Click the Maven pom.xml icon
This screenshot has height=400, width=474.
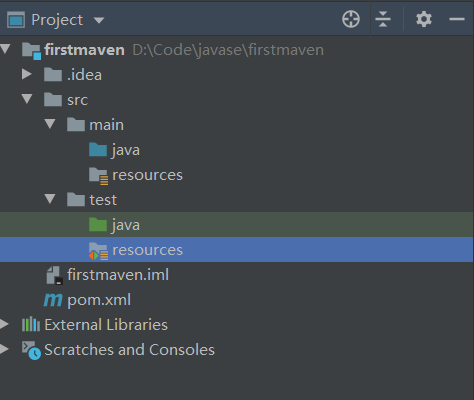(53, 300)
